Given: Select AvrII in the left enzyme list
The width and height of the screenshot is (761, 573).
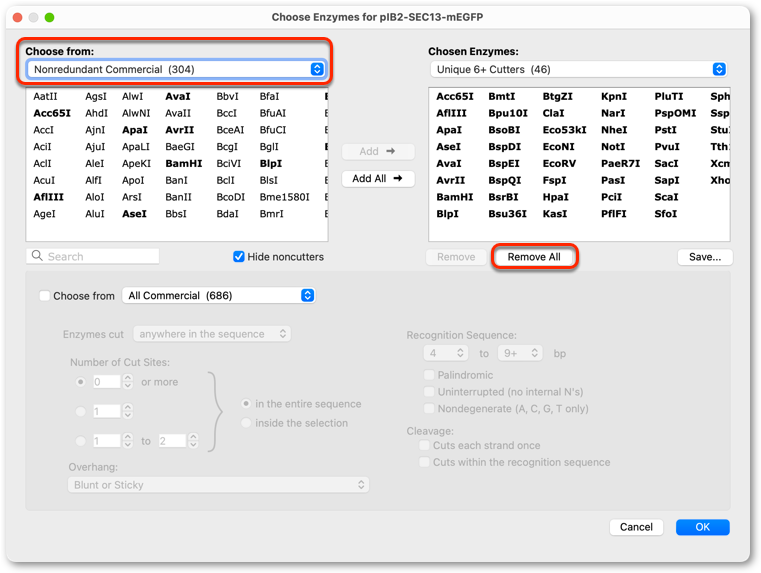Looking at the screenshot, I should coord(180,130).
